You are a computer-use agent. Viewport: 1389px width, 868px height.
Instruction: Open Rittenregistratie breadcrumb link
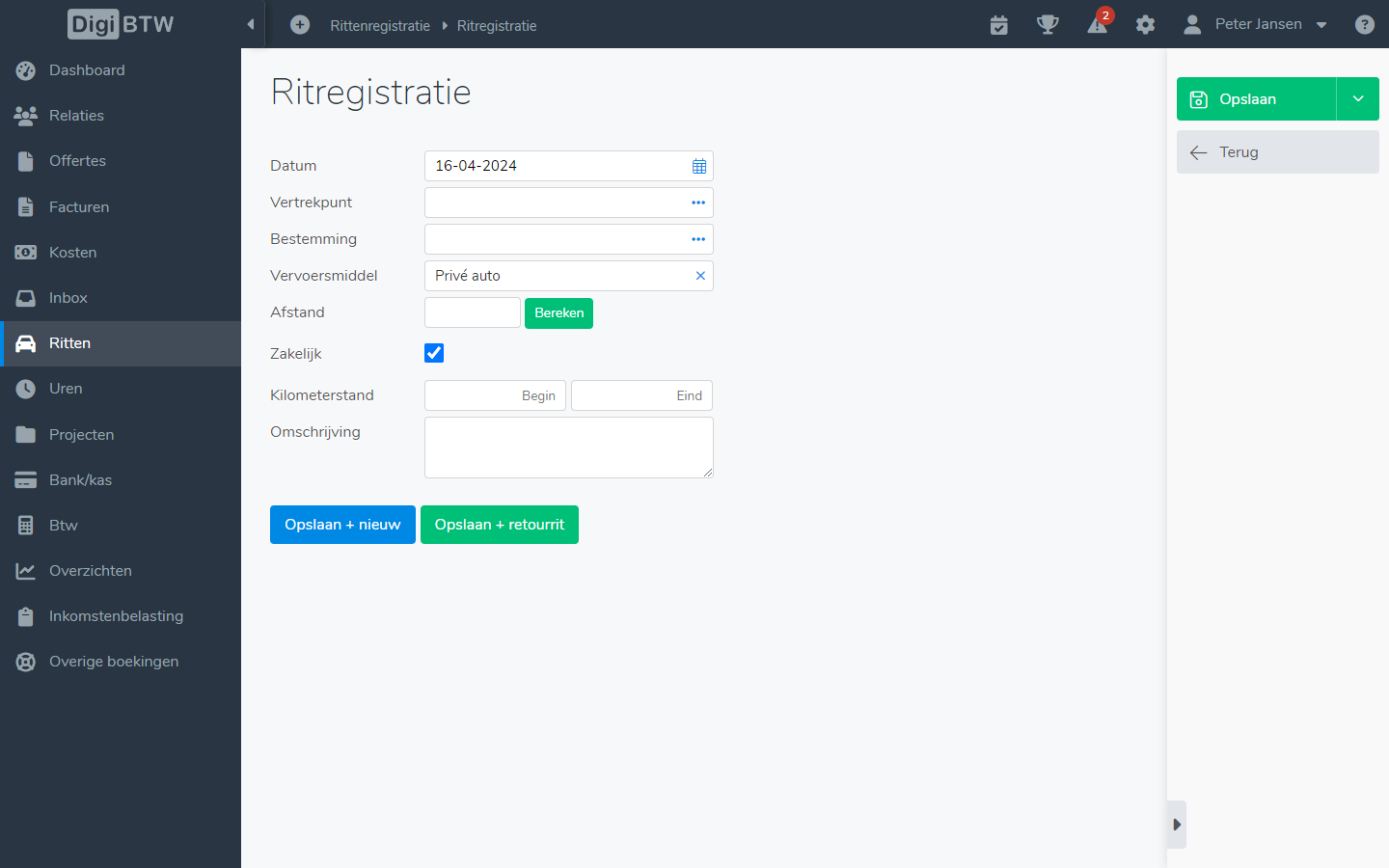(x=380, y=26)
